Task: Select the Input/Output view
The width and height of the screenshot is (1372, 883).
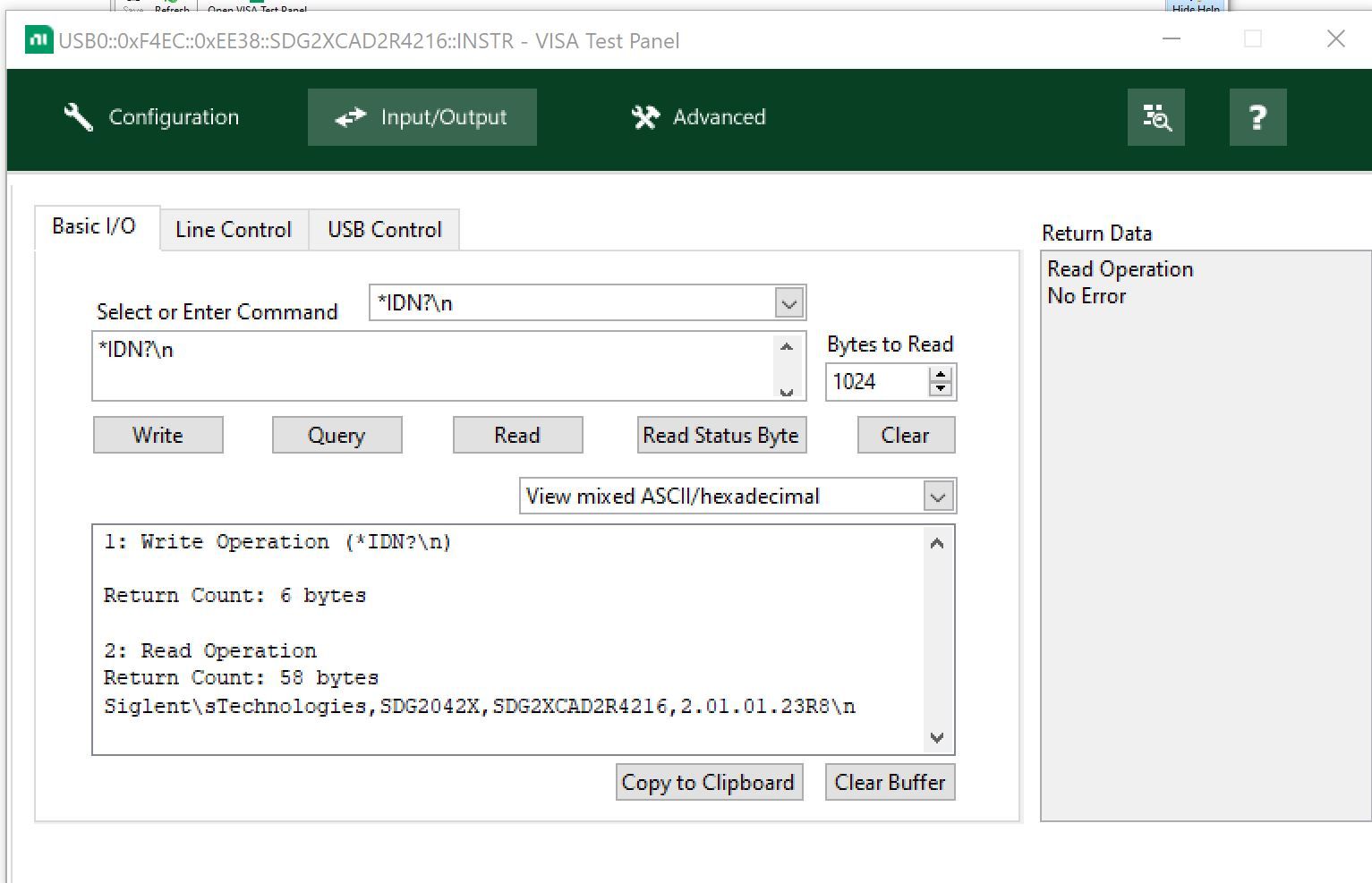Action: tap(421, 116)
